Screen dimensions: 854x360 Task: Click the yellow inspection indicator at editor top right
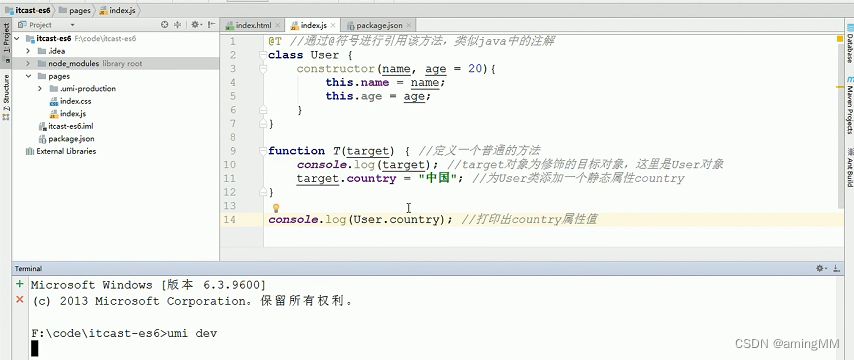(839, 39)
